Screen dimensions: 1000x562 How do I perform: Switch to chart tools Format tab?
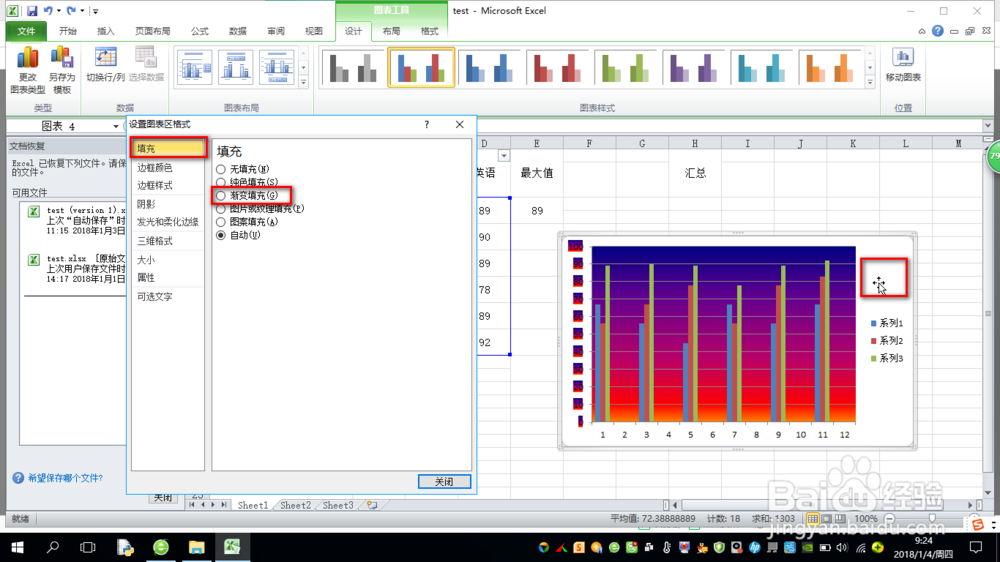point(429,31)
